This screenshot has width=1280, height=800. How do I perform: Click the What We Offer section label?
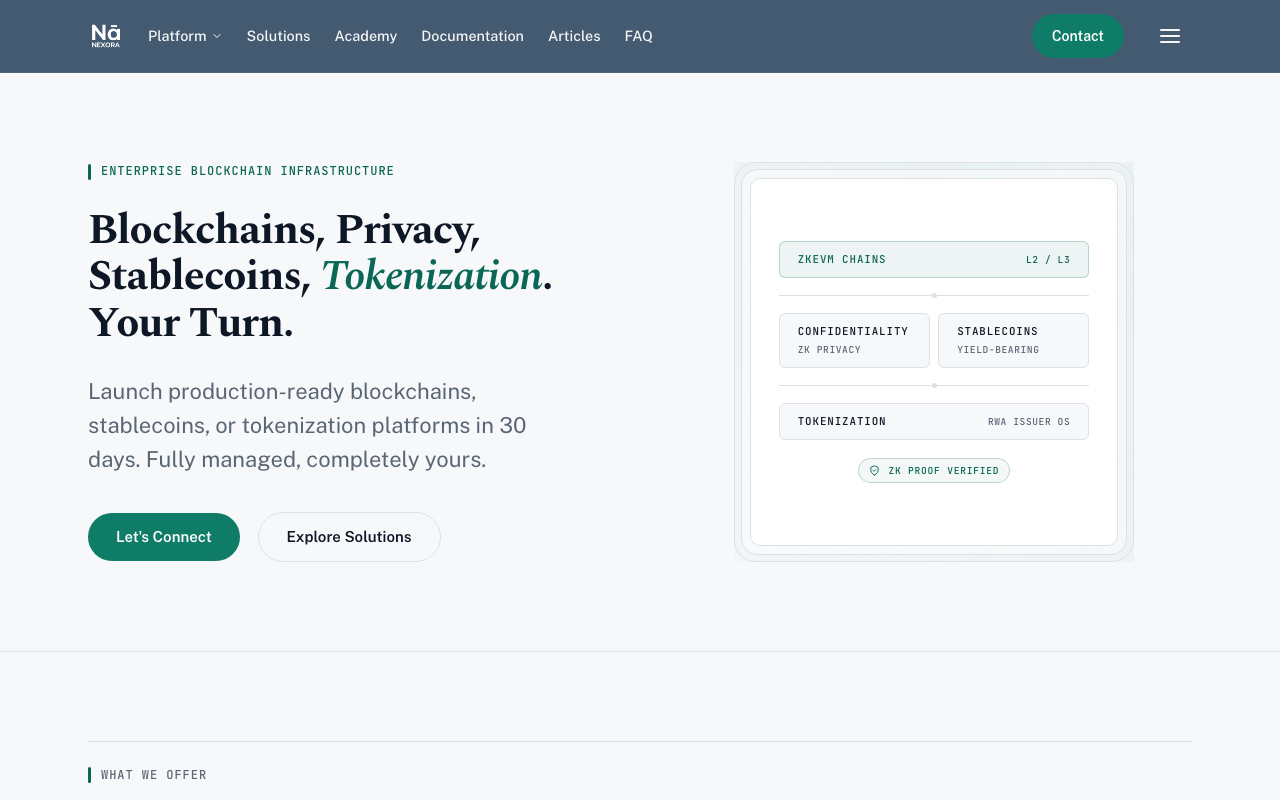(x=154, y=775)
